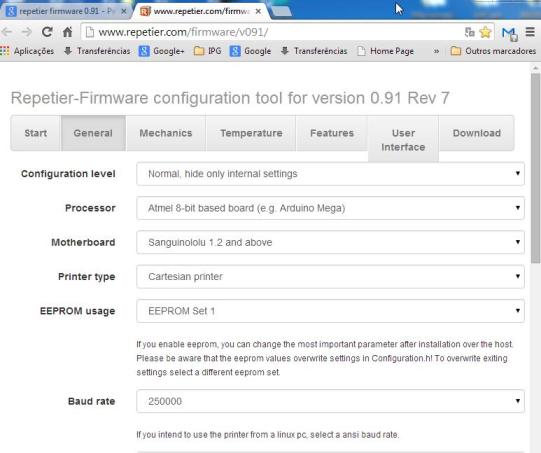Click the page vertical scrollbar thumb
This screenshot has width=541, height=453.
[x=535, y=168]
